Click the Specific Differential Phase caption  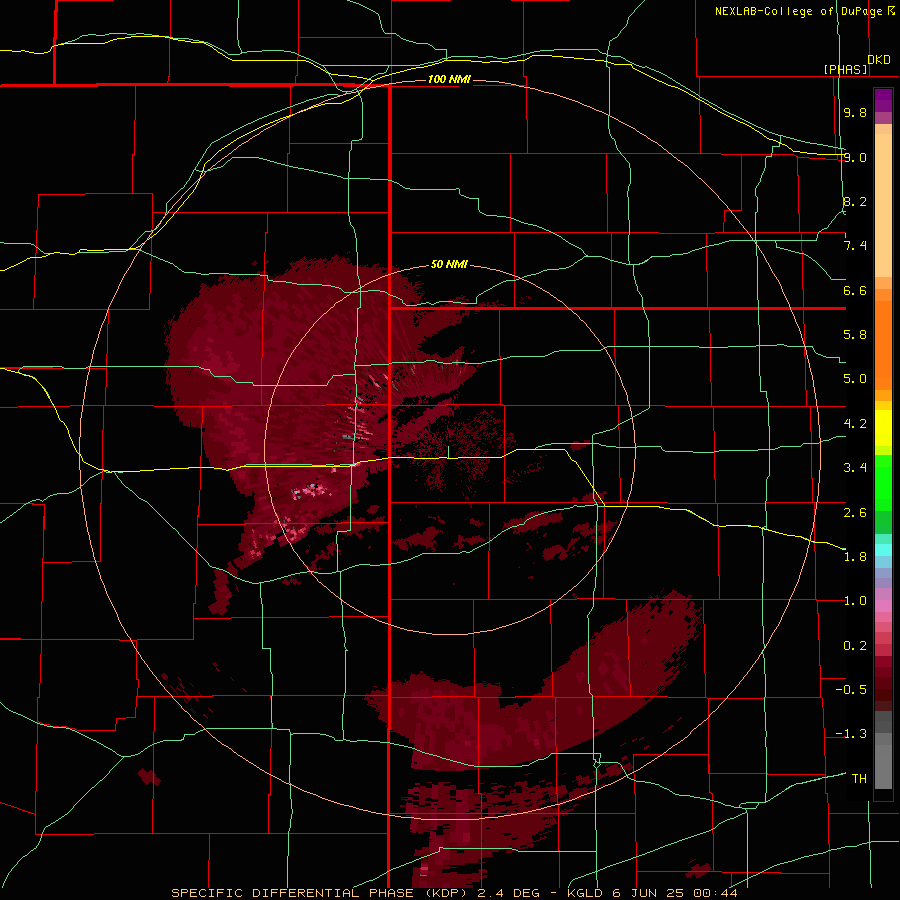455,893
